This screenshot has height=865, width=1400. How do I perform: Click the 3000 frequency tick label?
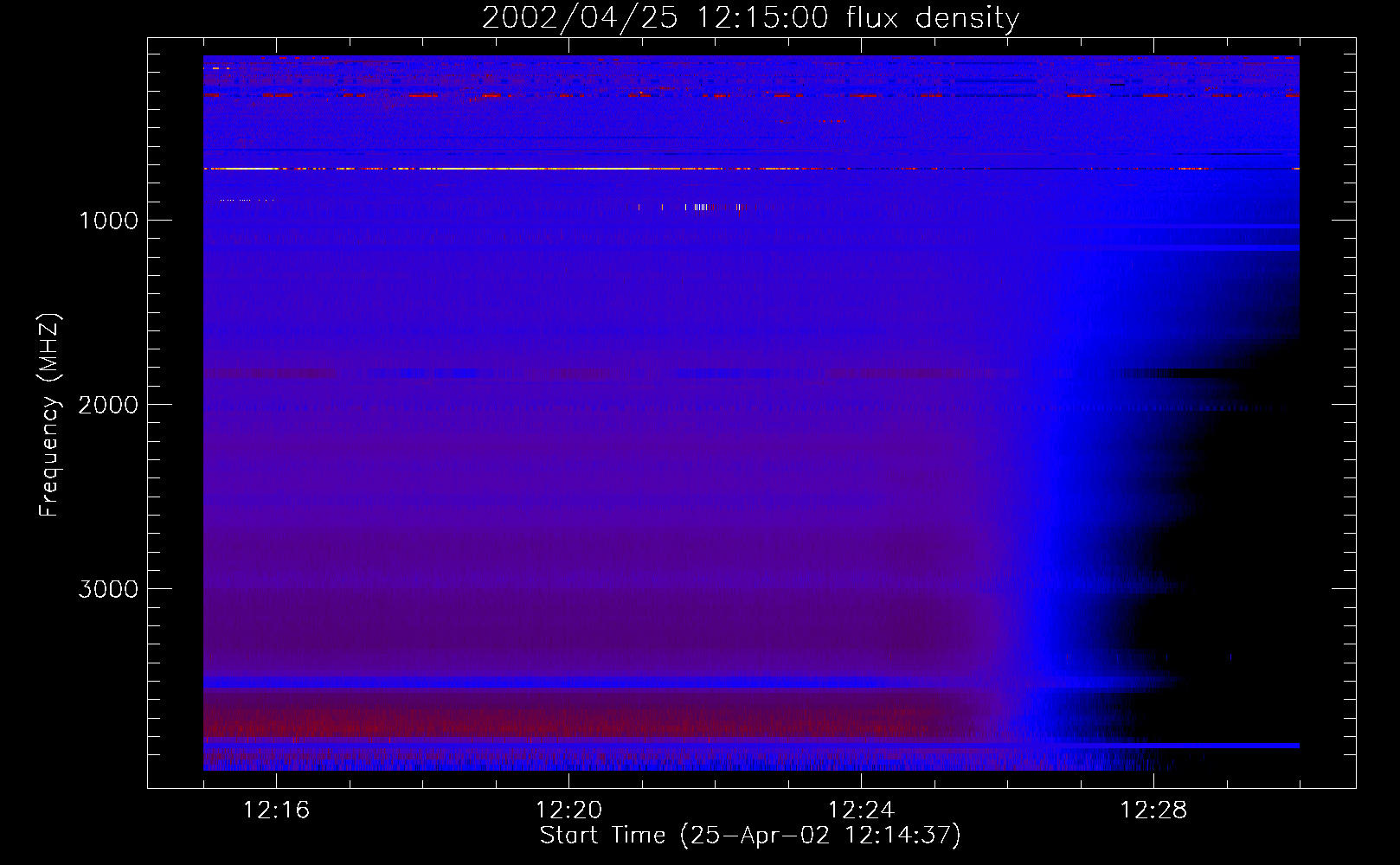coord(108,589)
